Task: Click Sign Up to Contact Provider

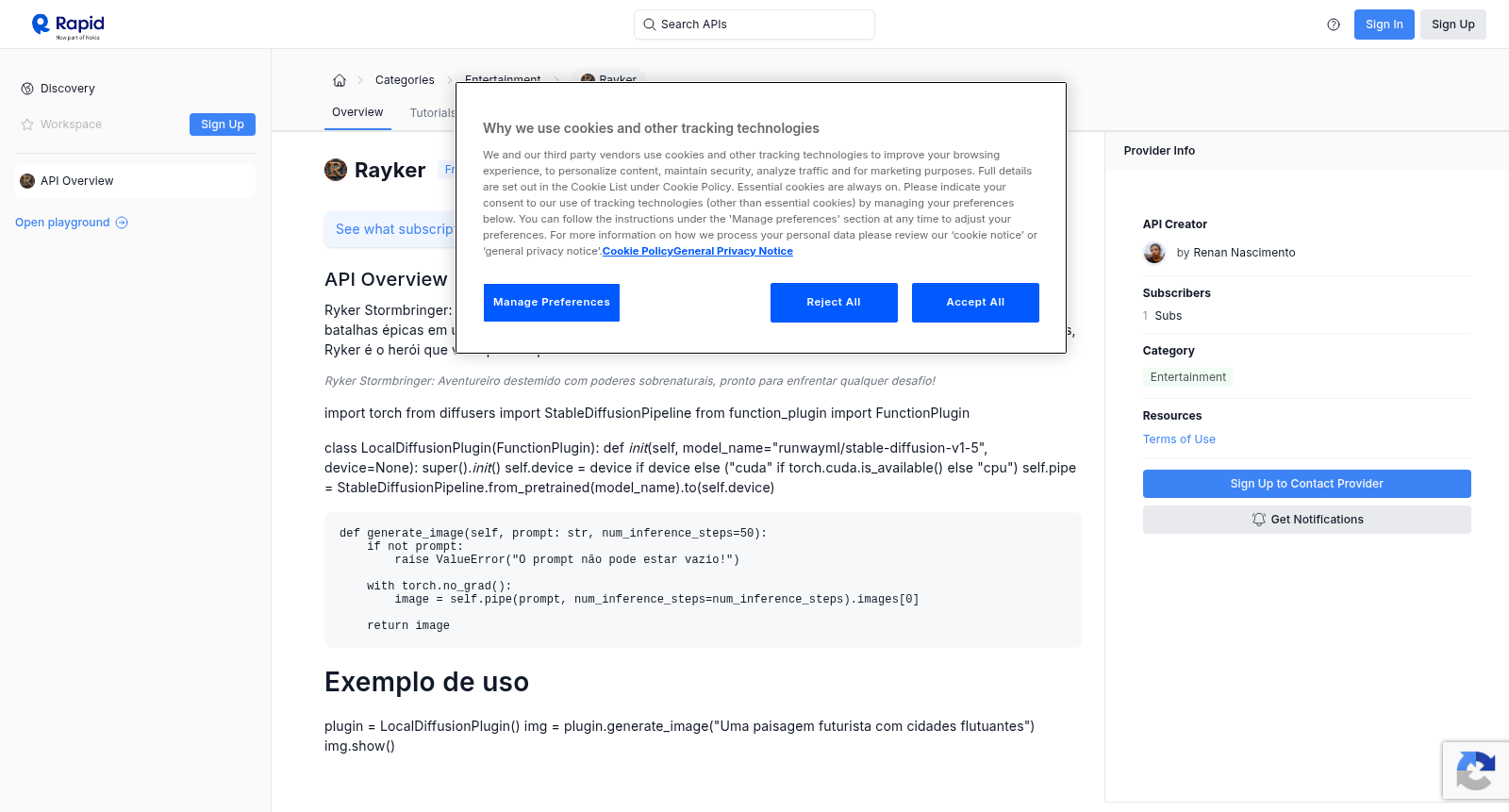Action: pyautogui.click(x=1307, y=484)
